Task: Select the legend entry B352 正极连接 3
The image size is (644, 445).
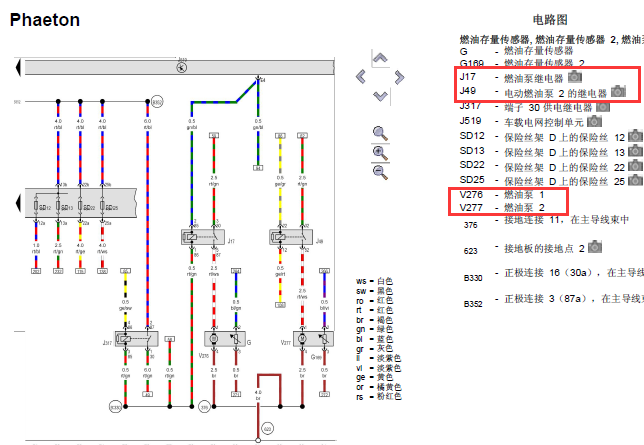Action: tap(554, 300)
